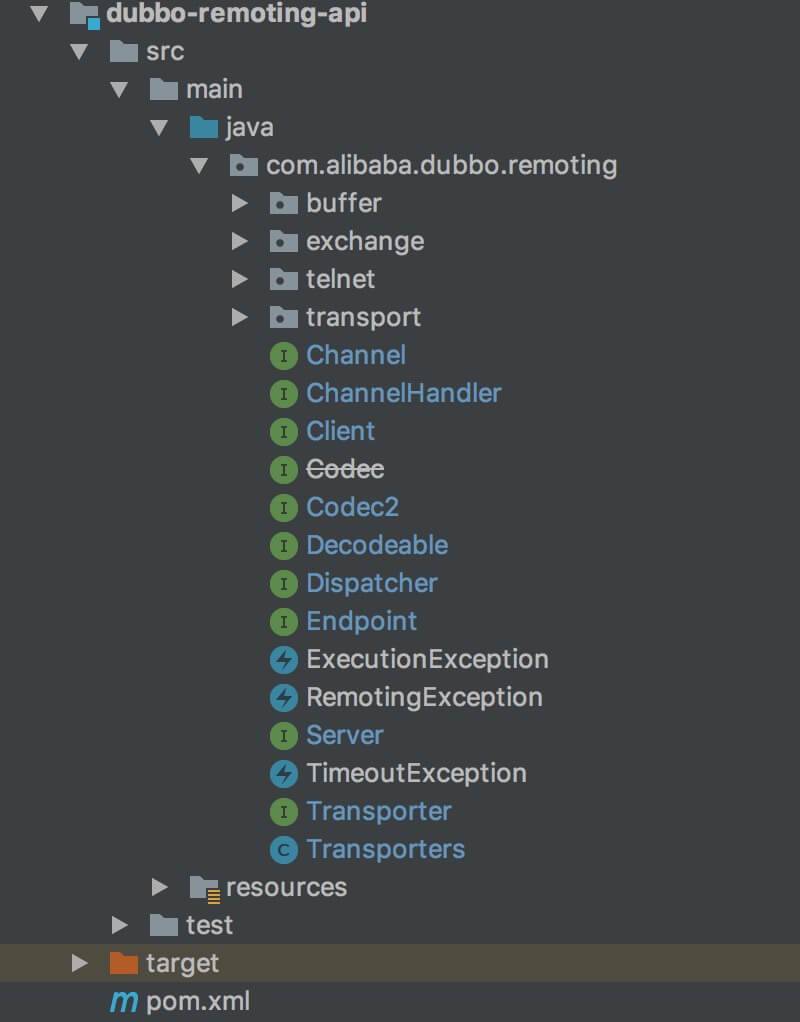800x1022 pixels.
Task: Click the deprecated Codec interface icon
Action: pyautogui.click(x=284, y=469)
